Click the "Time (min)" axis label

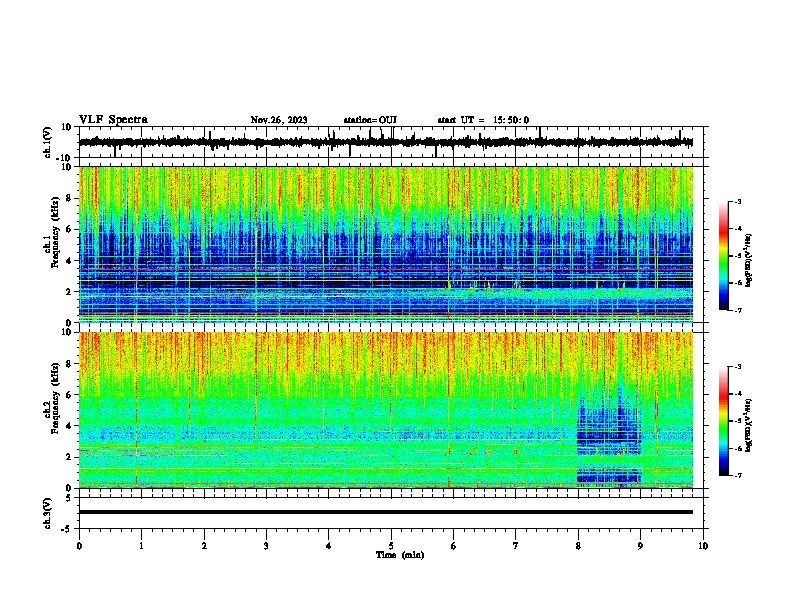(x=400, y=555)
